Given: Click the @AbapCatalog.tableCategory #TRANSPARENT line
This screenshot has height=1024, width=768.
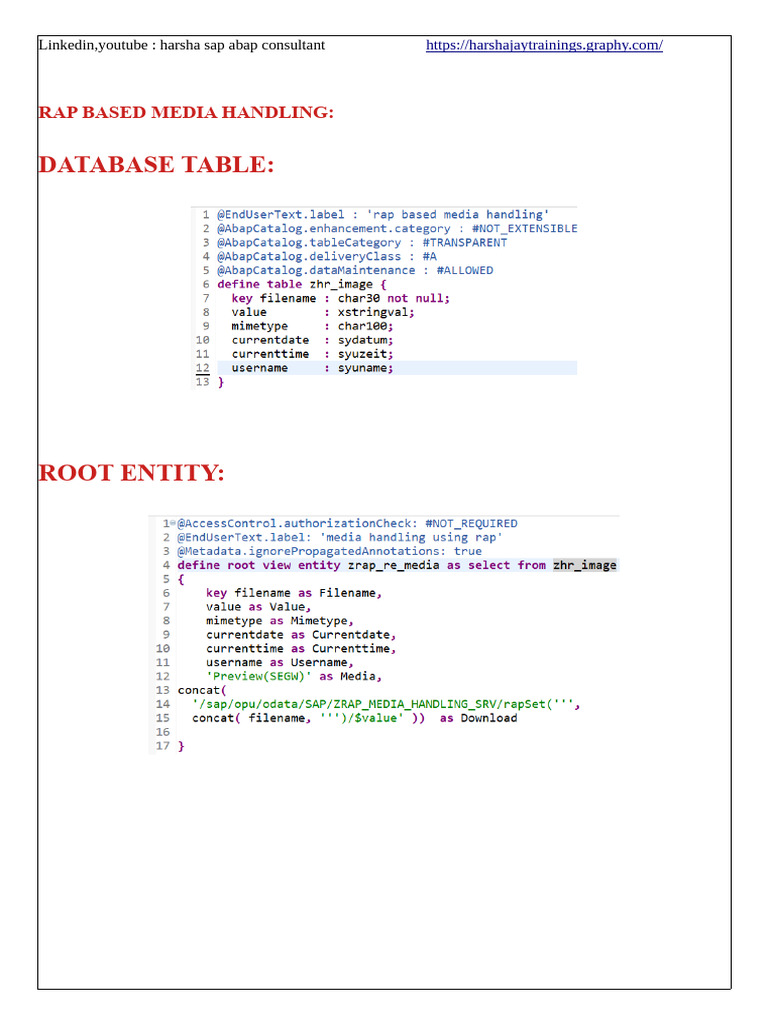Looking at the screenshot, I should pos(362,243).
